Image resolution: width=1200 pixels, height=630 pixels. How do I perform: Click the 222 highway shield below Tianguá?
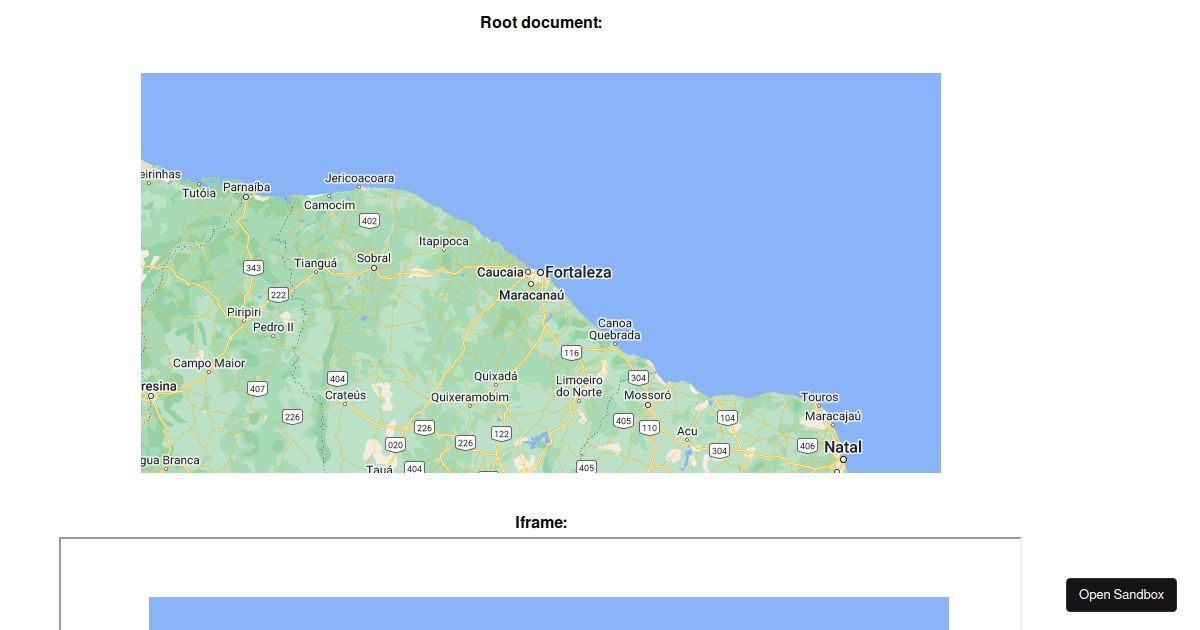(277, 294)
